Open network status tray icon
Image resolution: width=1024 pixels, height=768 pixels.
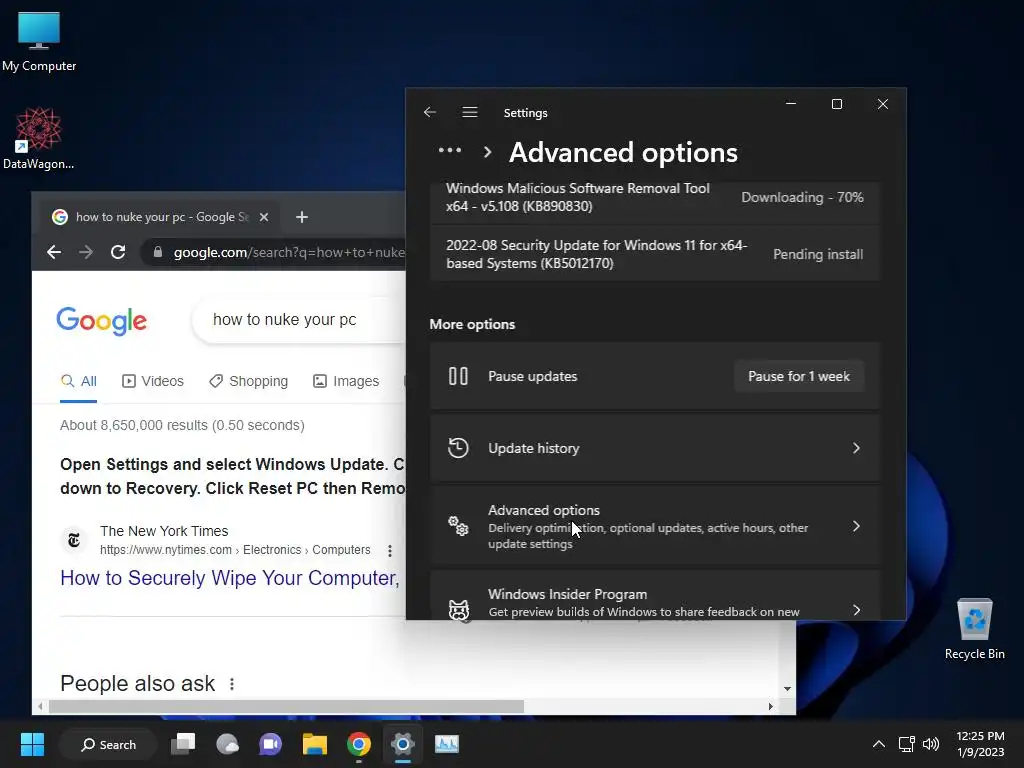click(906, 744)
